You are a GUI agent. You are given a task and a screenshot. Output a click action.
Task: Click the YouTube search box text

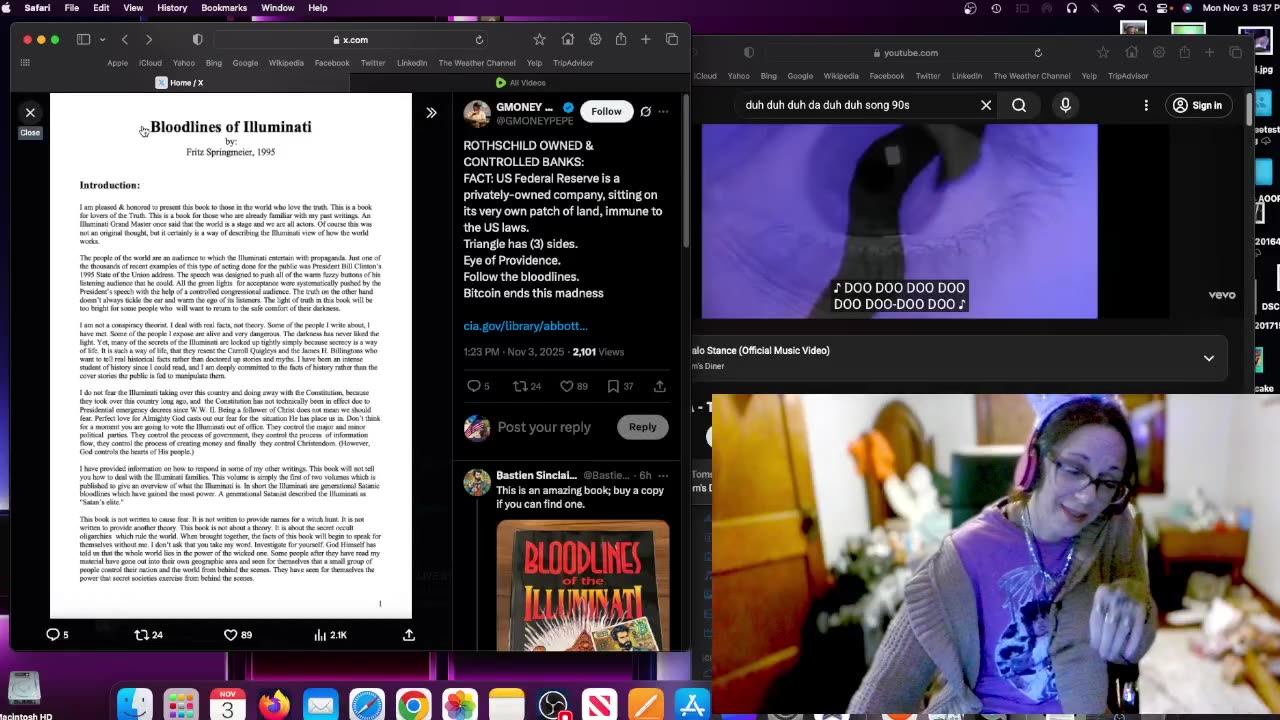[x=827, y=105]
